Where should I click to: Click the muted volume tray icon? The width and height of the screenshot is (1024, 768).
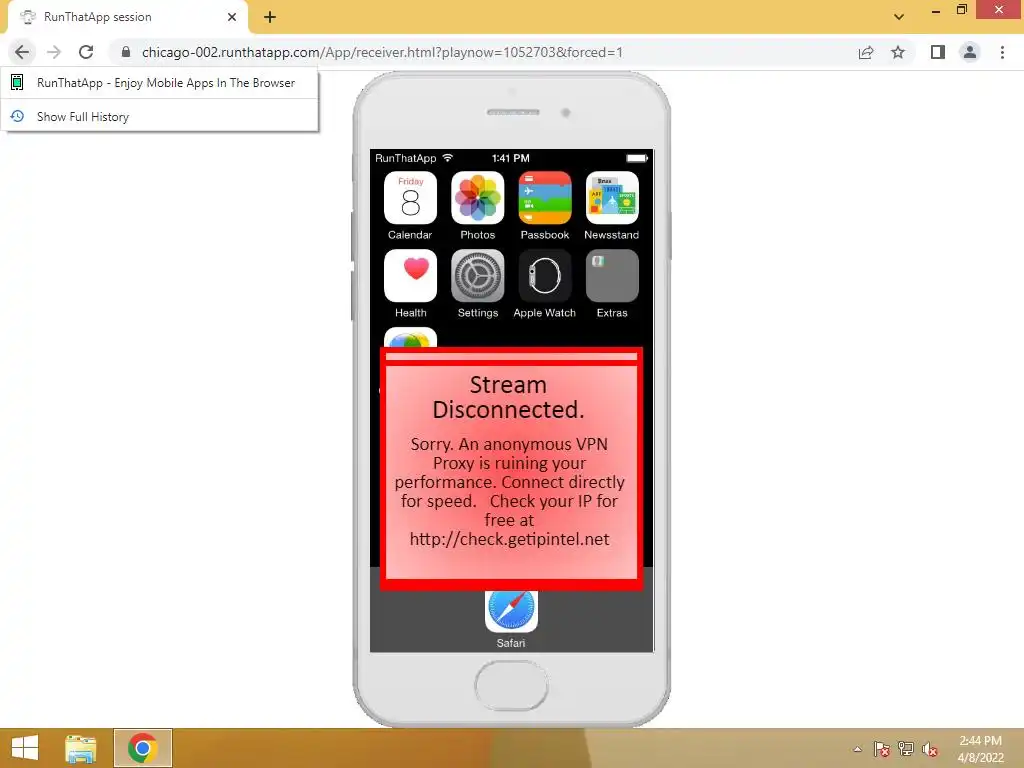point(930,749)
